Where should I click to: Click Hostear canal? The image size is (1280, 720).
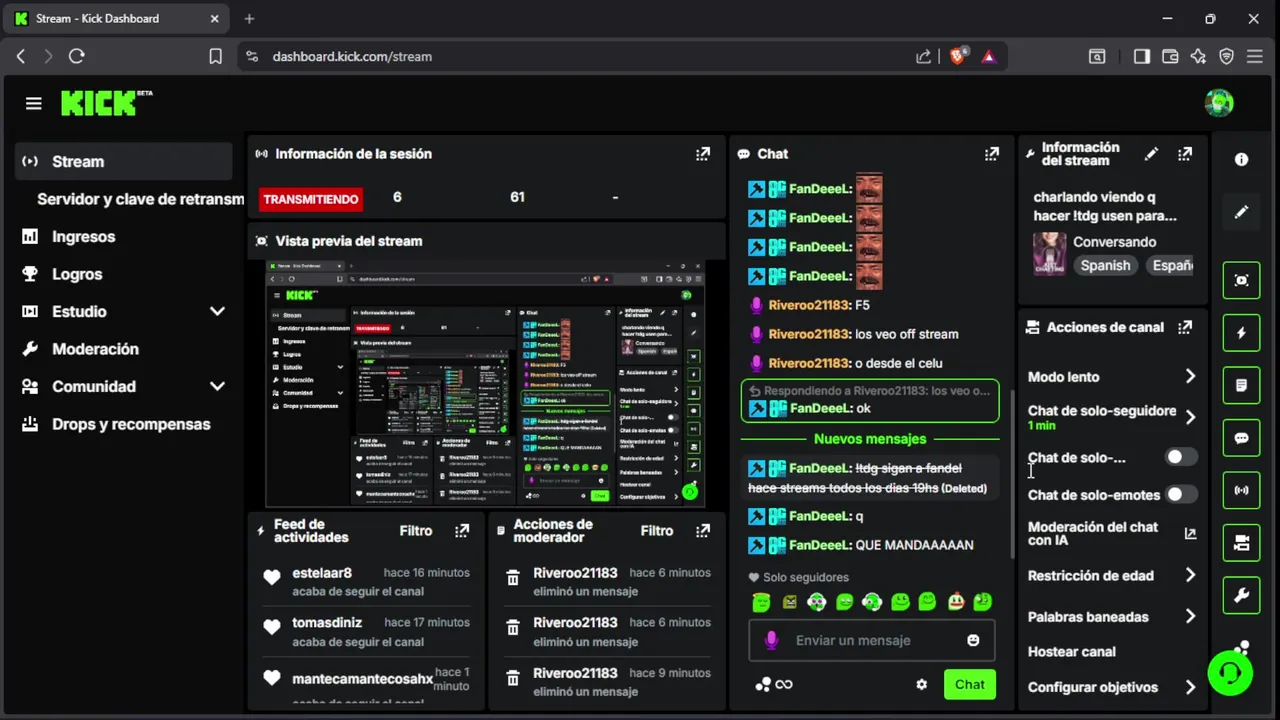1072,651
